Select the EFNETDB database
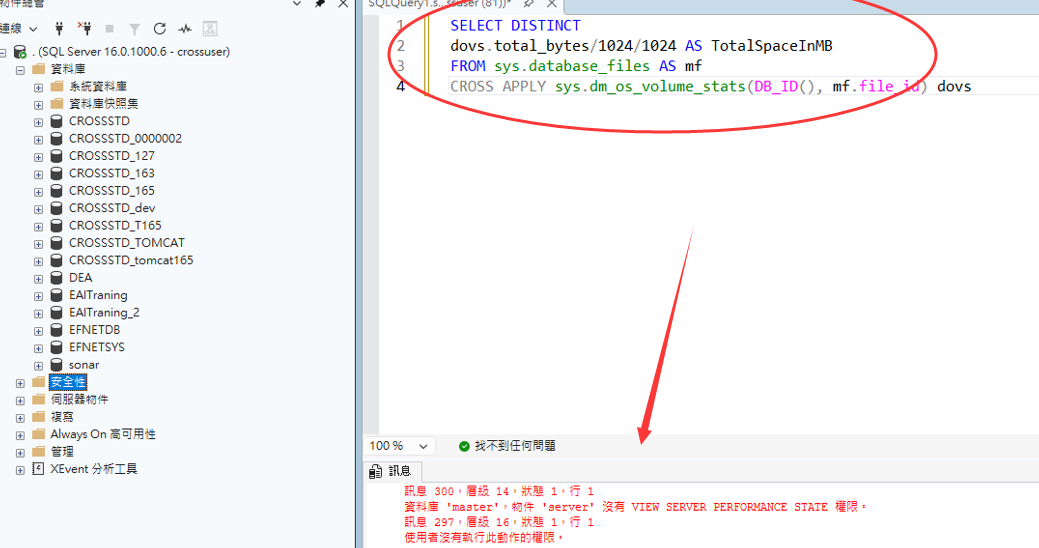Viewport: 1039px width, 548px height. 94,330
